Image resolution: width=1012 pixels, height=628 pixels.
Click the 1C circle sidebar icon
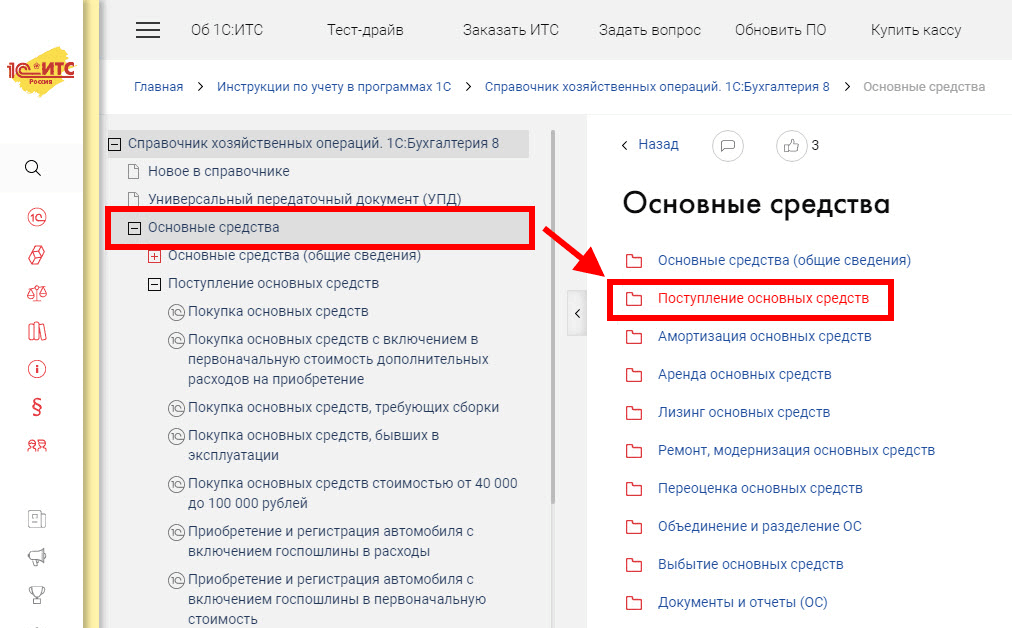tap(37, 218)
